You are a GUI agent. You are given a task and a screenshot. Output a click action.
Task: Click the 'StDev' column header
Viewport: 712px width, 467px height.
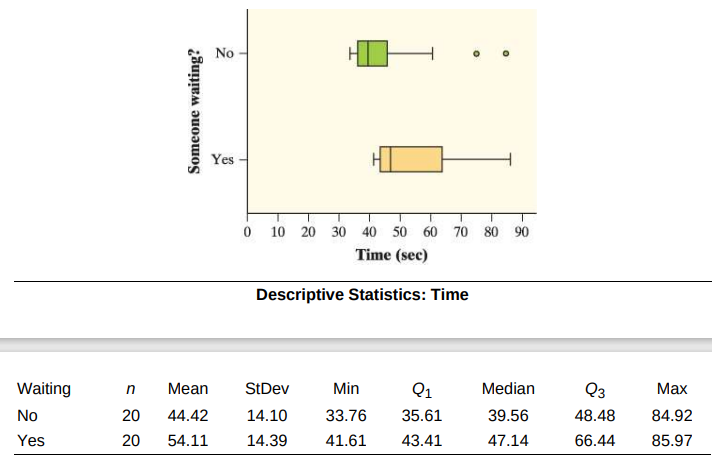267,388
